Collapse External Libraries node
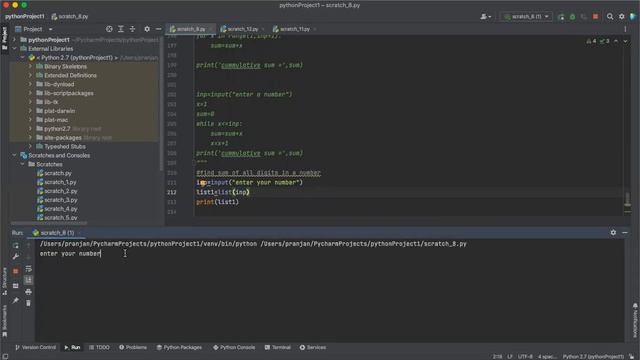Viewport: 640px width, 360px height. pos(14,49)
